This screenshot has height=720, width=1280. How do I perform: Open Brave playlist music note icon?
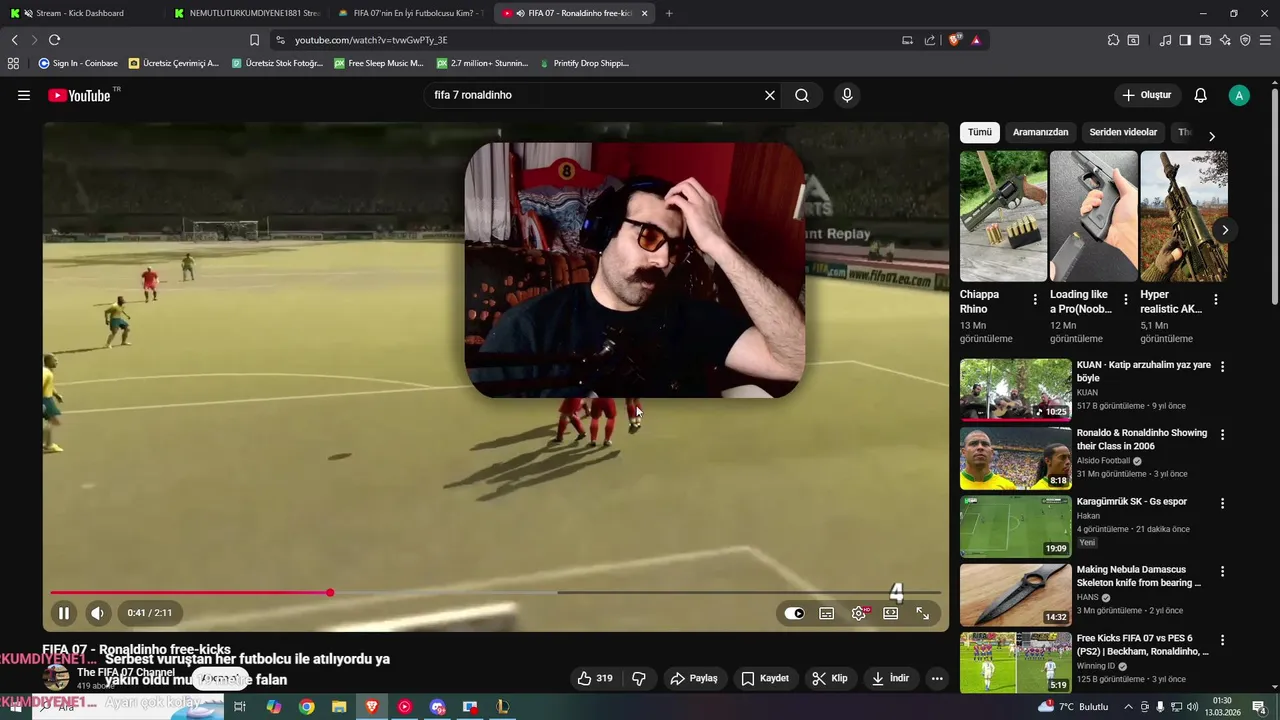point(1165,40)
